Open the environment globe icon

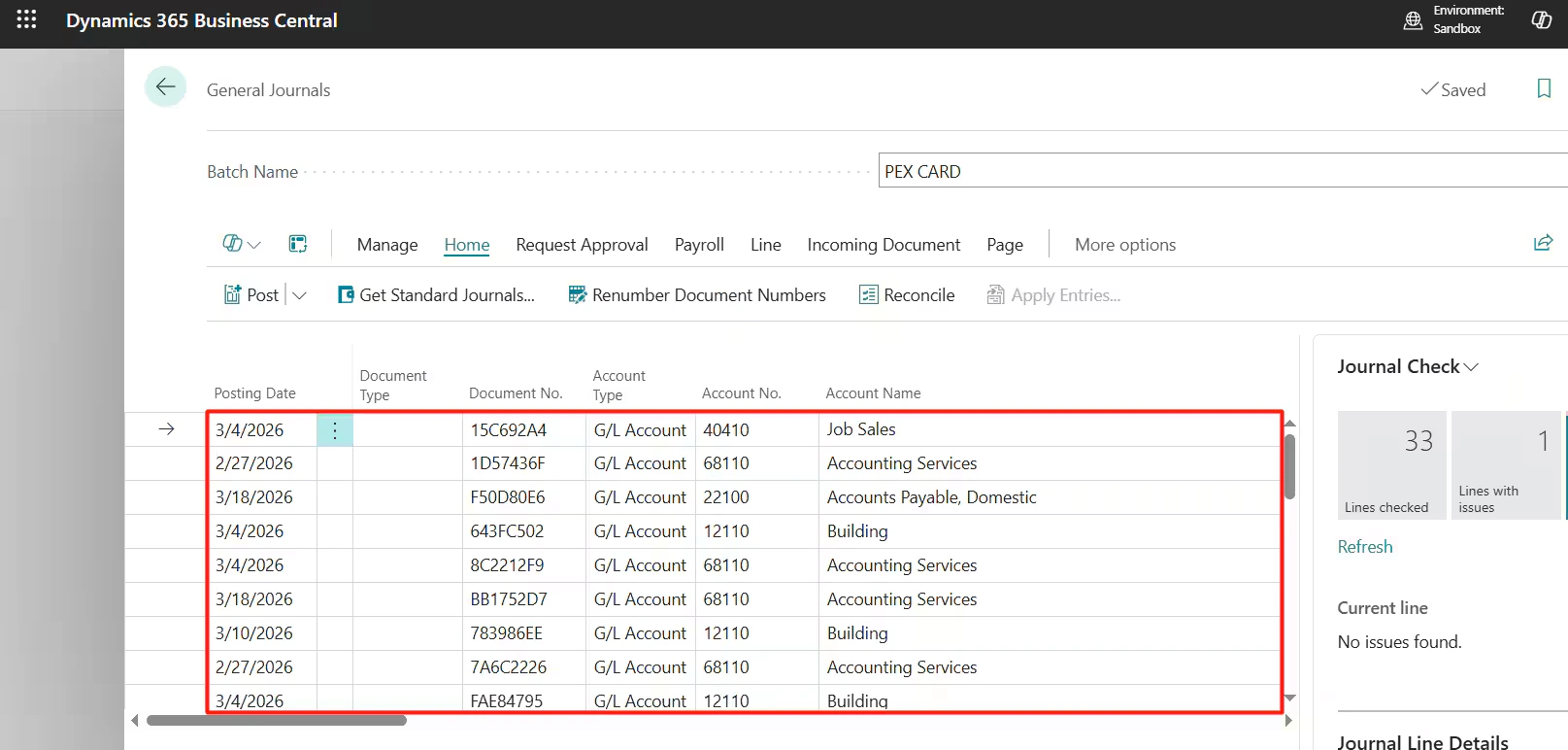pyautogui.click(x=1413, y=20)
